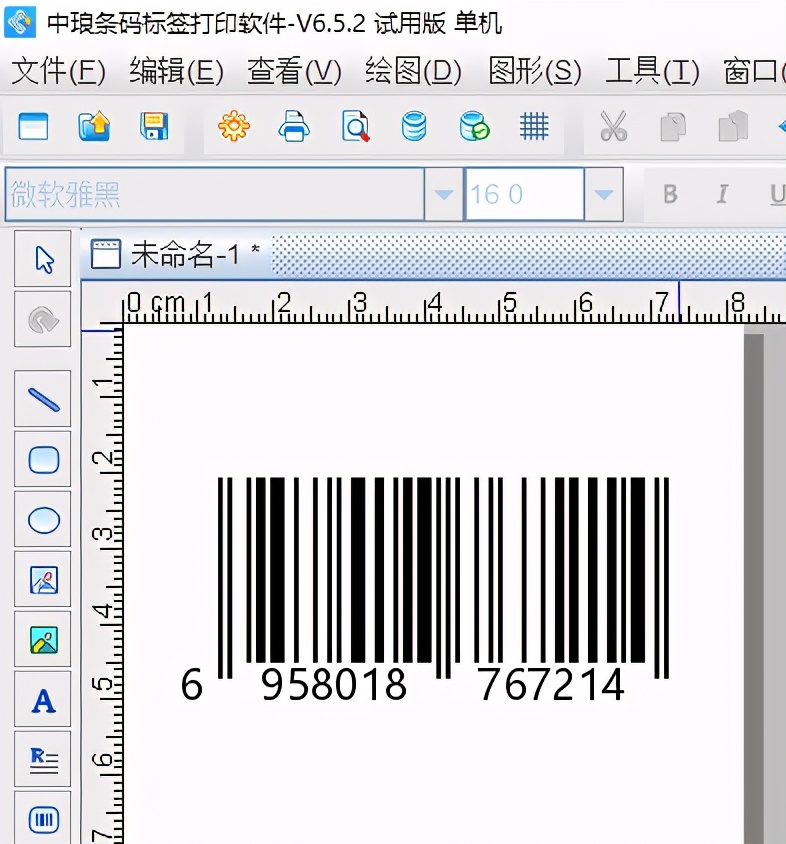Select the vector image insert tool
Screen dimensions: 786x844
(x=43, y=580)
